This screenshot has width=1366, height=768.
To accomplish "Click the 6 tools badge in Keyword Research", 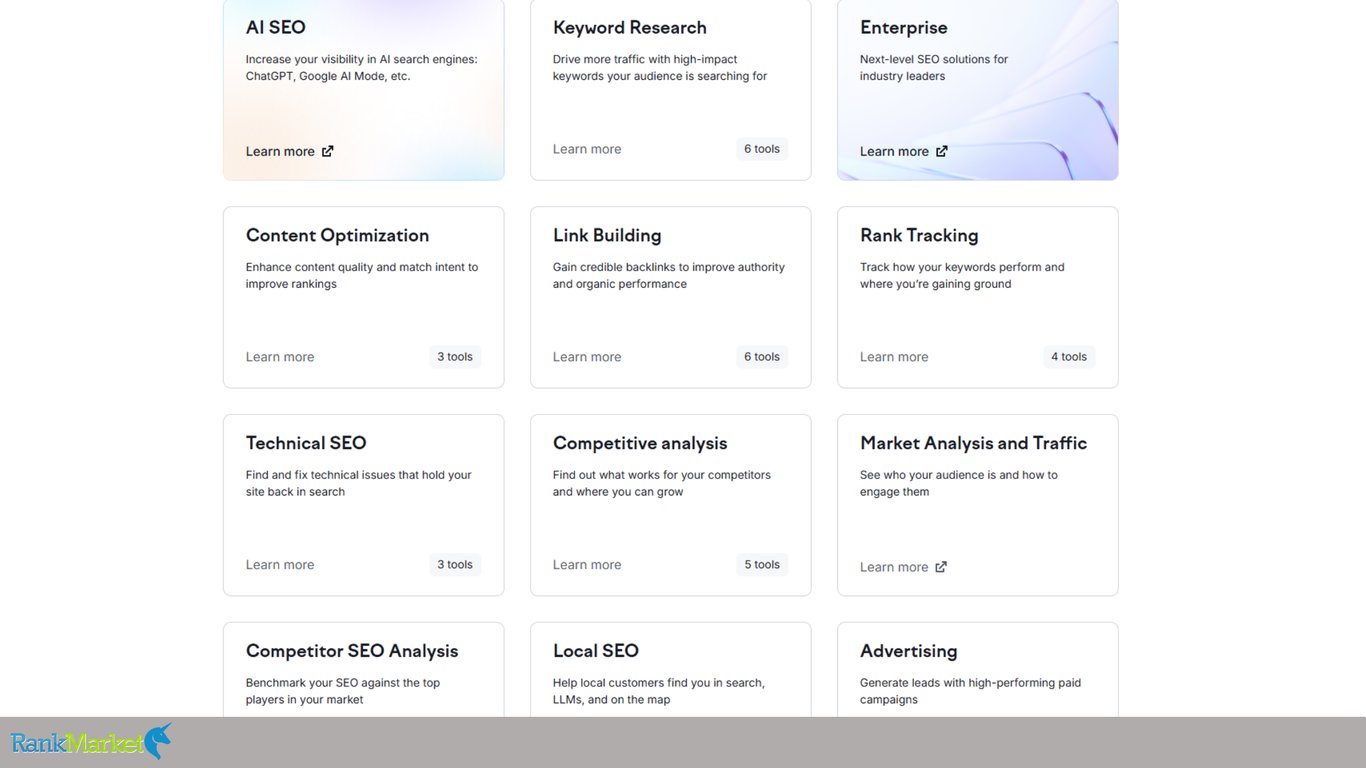I will point(762,149).
